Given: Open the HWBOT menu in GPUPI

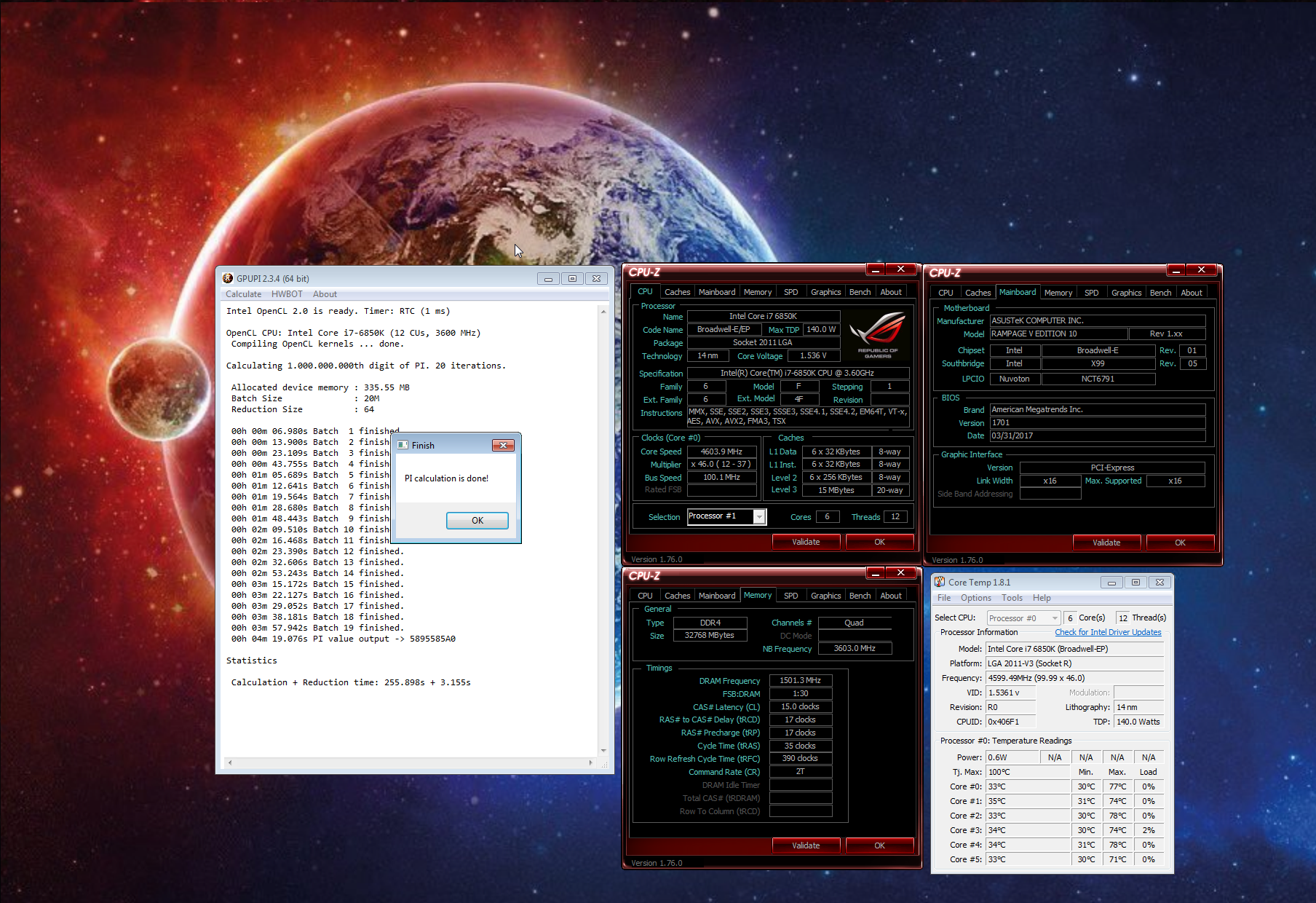Looking at the screenshot, I should 287,294.
